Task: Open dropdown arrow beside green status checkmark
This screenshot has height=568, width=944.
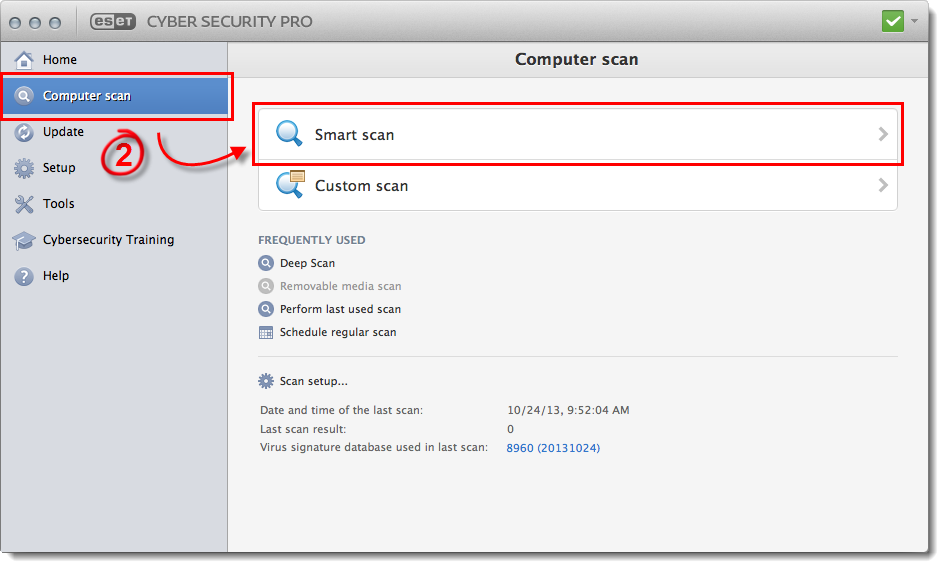Action: click(x=914, y=21)
